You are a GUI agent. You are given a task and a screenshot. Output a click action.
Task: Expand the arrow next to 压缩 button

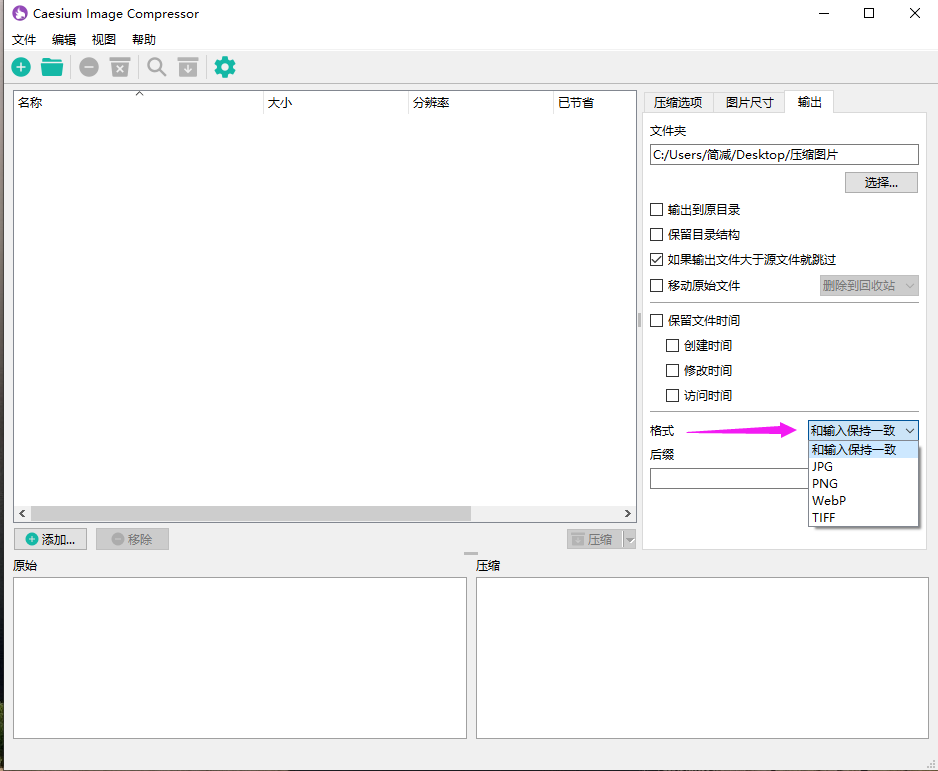[x=629, y=540]
